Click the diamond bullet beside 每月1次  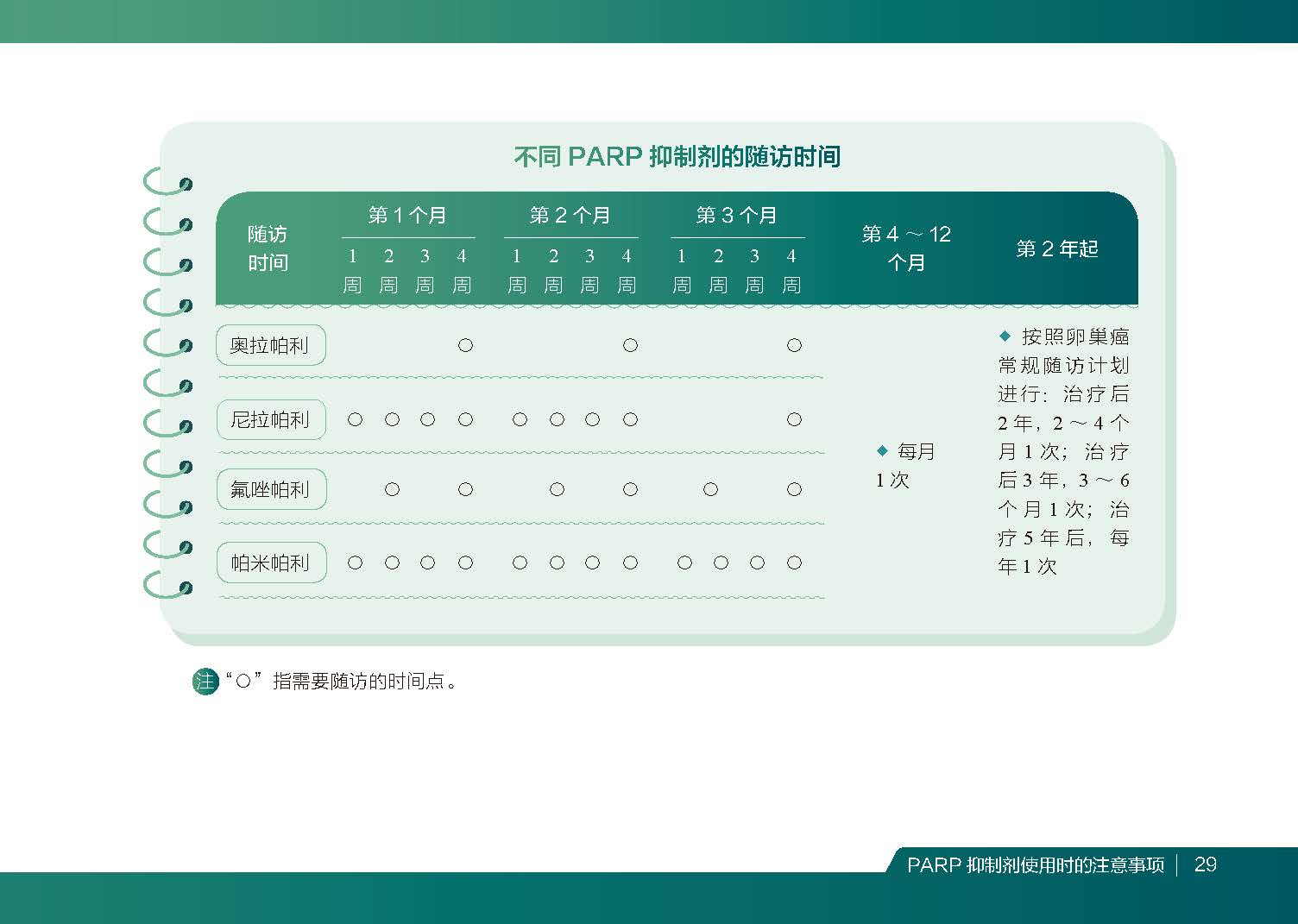(x=882, y=450)
